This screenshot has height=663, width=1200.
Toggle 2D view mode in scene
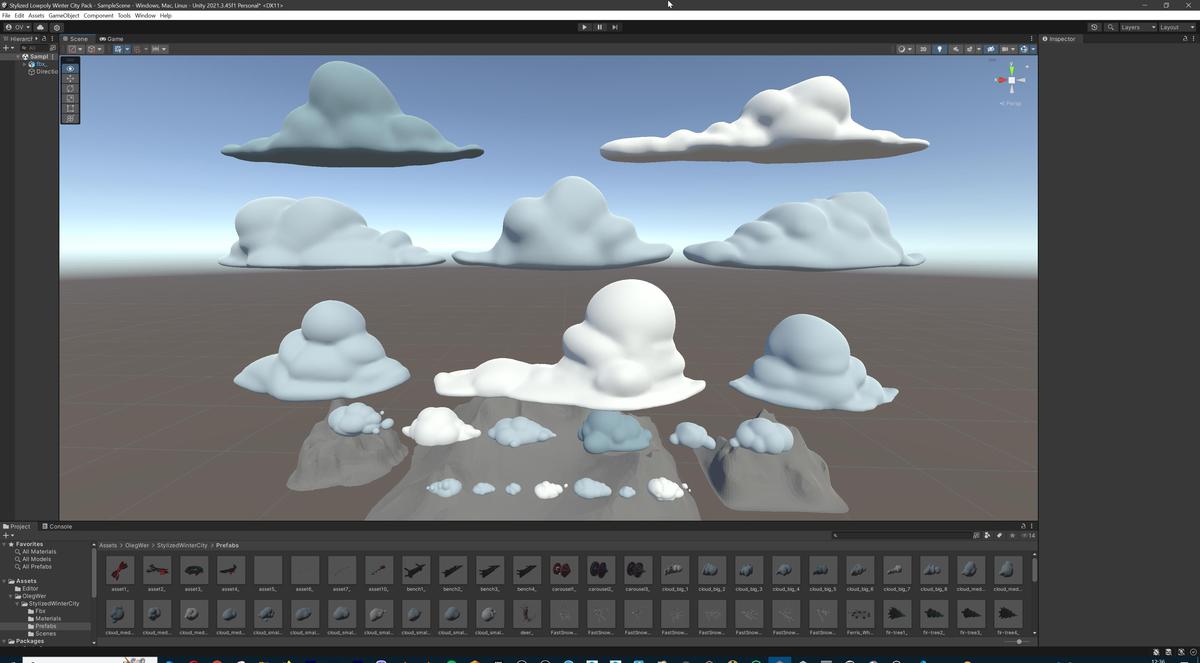(923, 49)
